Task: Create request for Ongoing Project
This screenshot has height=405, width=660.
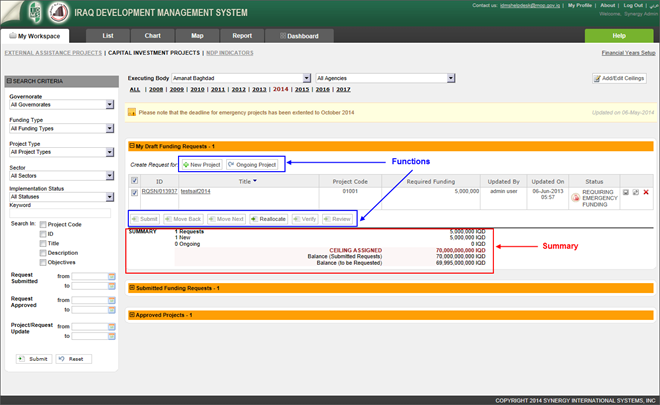Action: click(x=252, y=165)
